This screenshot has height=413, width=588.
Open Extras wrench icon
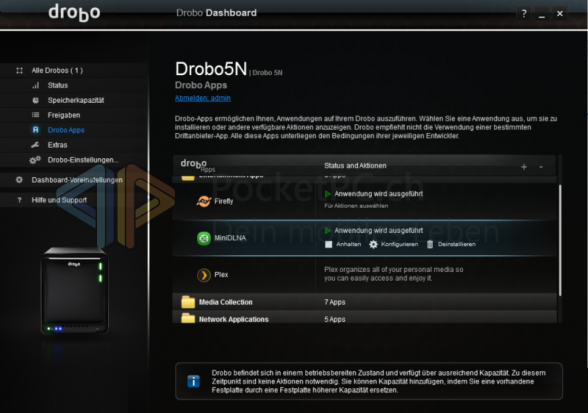[35, 145]
